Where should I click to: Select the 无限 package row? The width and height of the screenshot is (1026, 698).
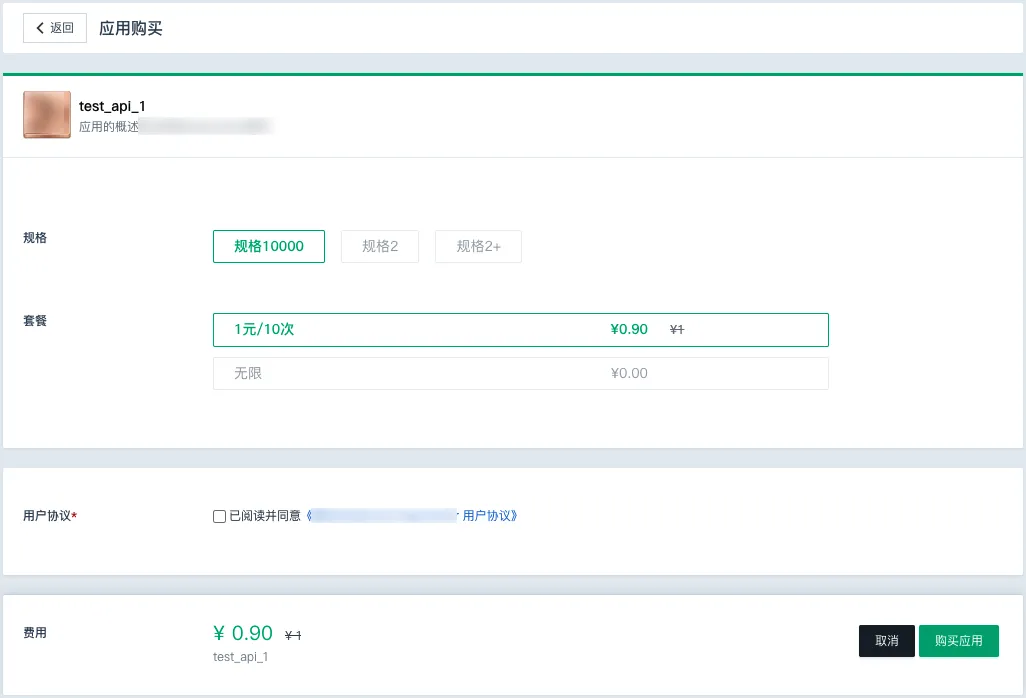521,374
